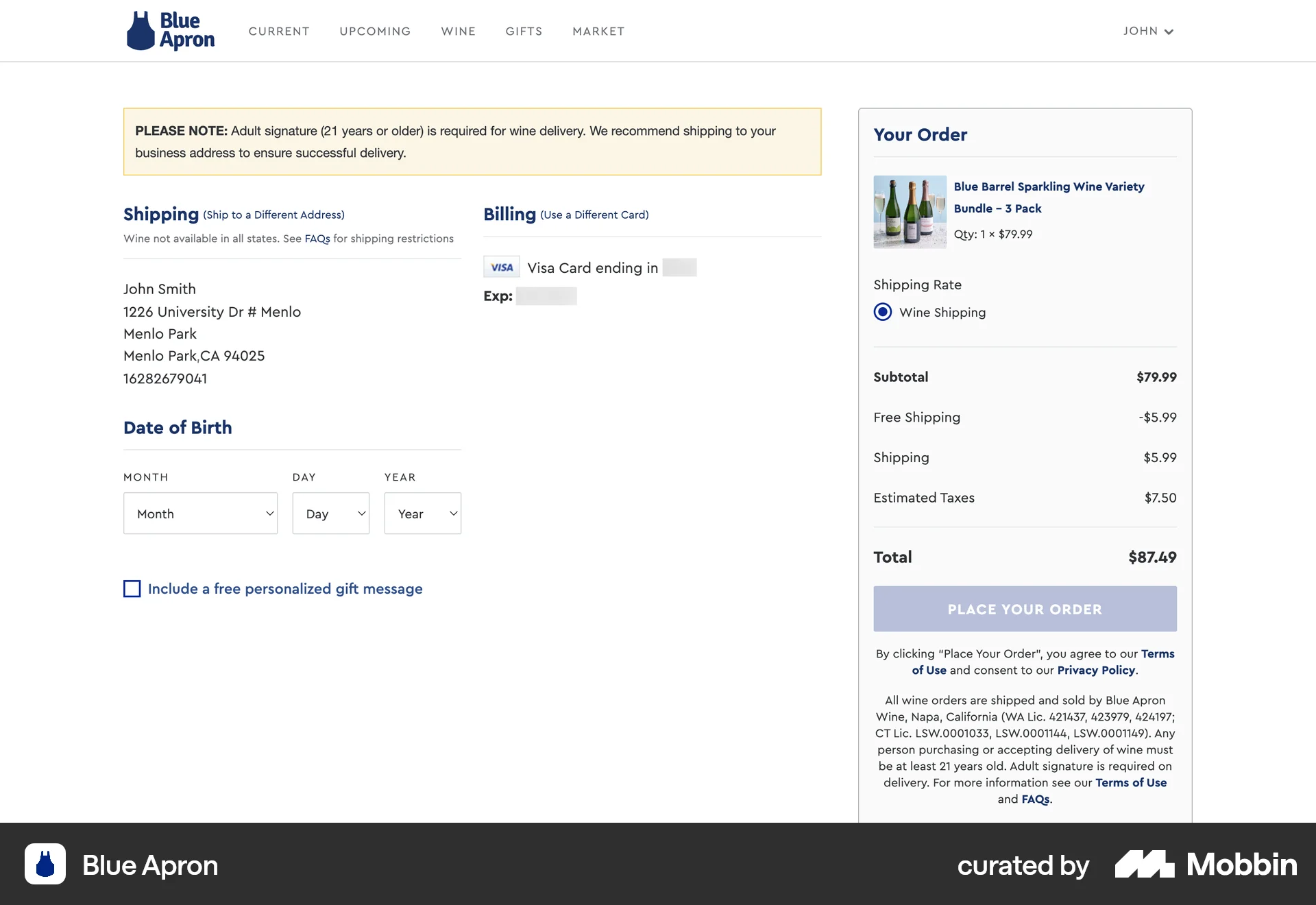This screenshot has width=1316, height=905.
Task: Click Ship to a Different Address
Action: pyautogui.click(x=273, y=215)
